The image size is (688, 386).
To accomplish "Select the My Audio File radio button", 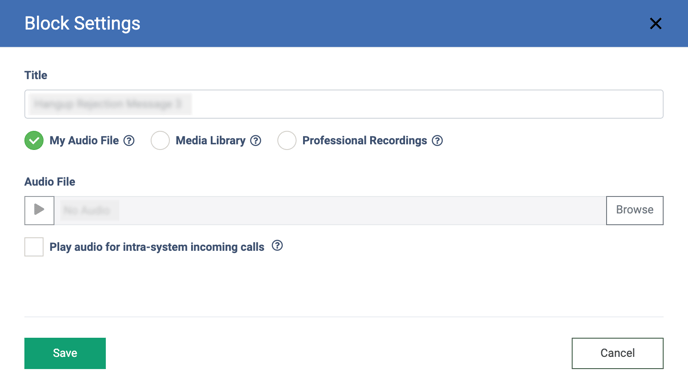I will coord(34,141).
